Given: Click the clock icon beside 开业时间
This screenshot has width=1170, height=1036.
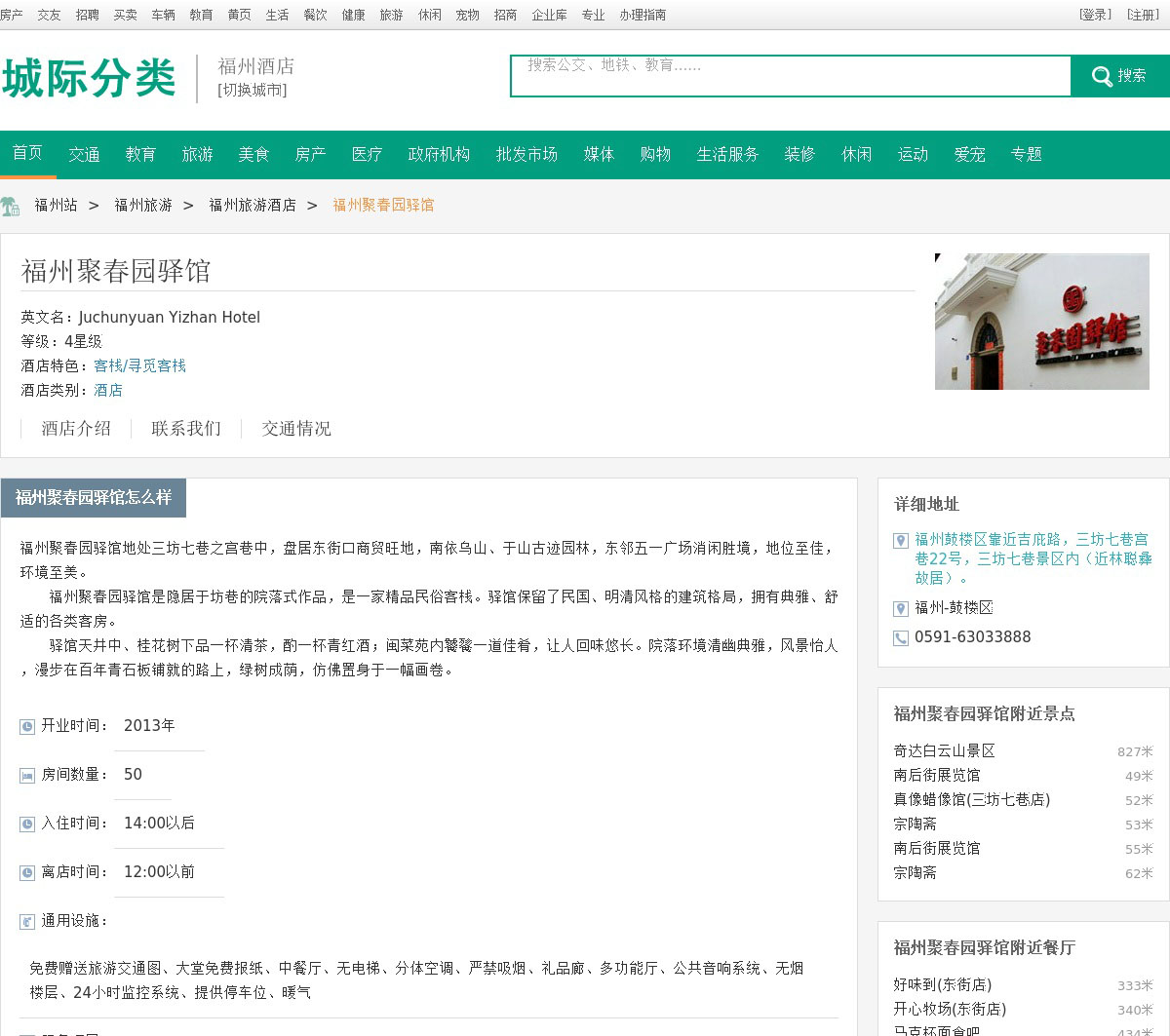Looking at the screenshot, I should (27, 726).
